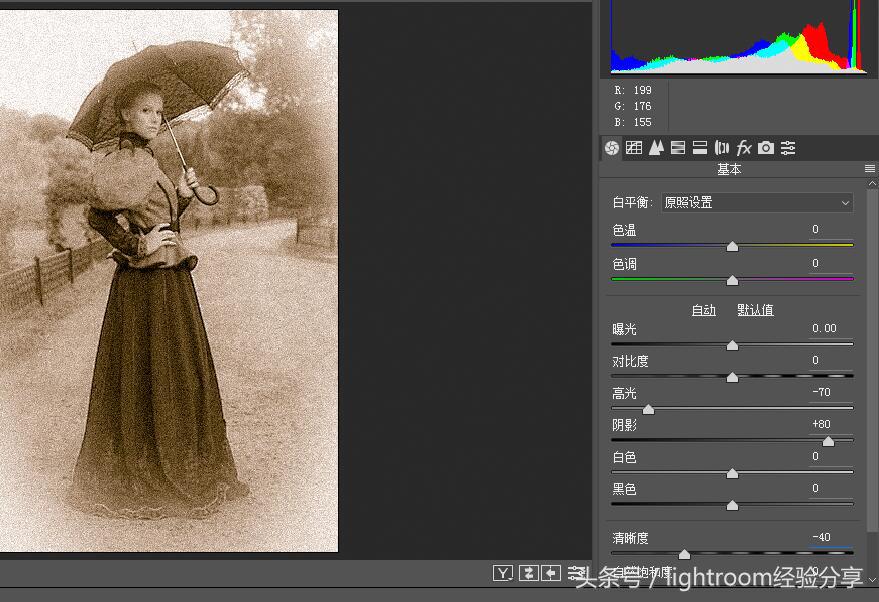
Task: Open the Split Toning panel
Action: pos(700,147)
